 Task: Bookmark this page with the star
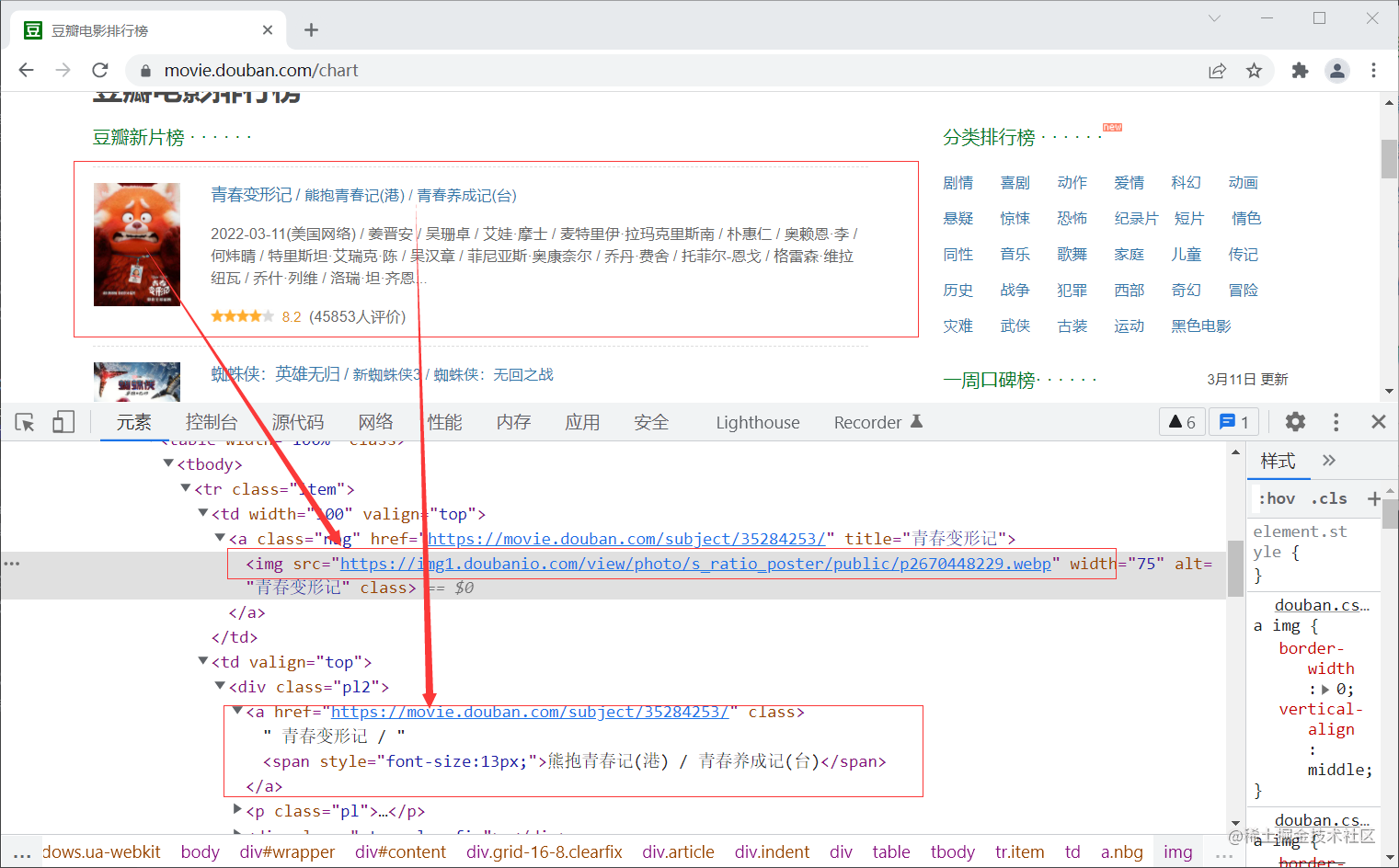[x=1254, y=70]
